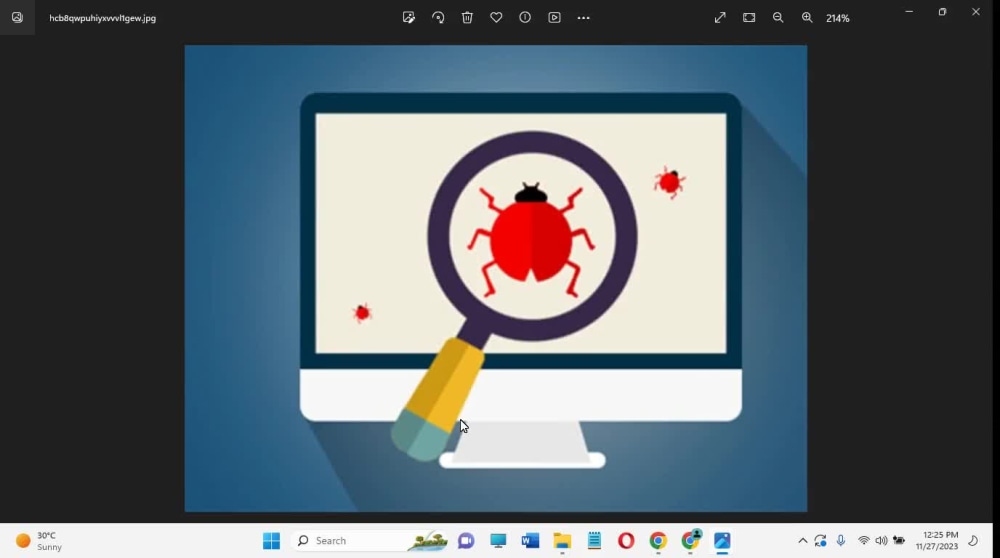Rotate the image with the rotate icon

coord(438,18)
